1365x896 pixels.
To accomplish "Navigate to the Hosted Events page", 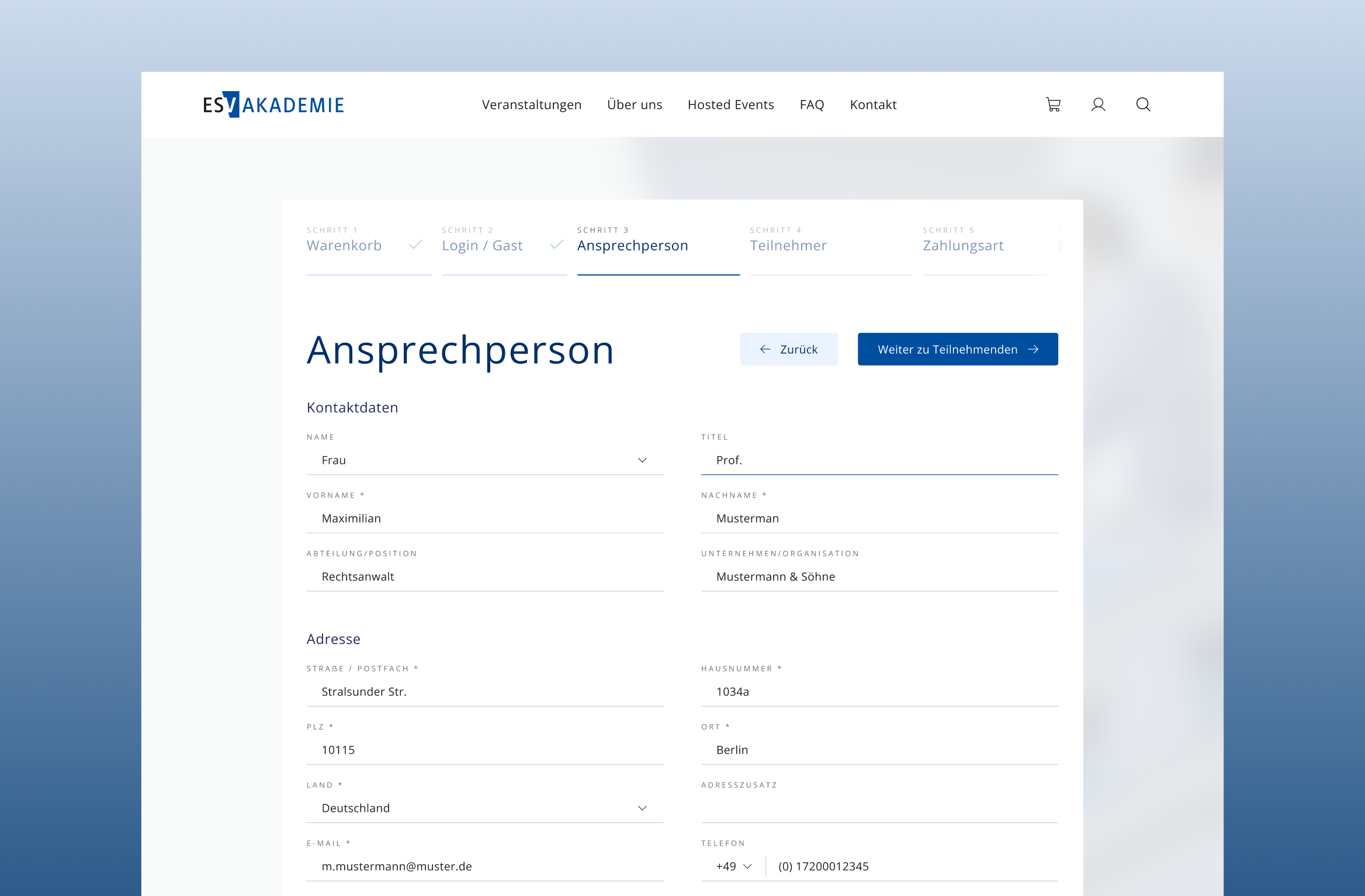I will [x=731, y=105].
